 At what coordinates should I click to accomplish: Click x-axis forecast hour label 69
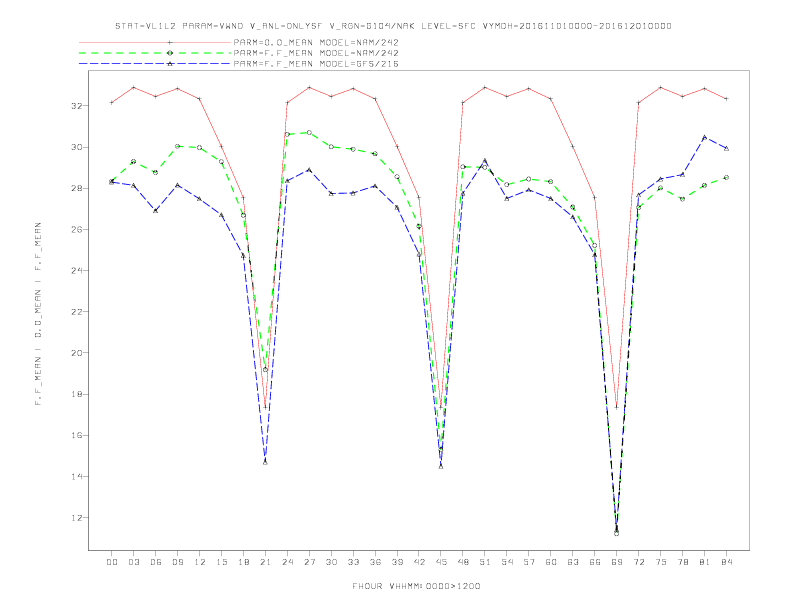pyautogui.click(x=617, y=562)
